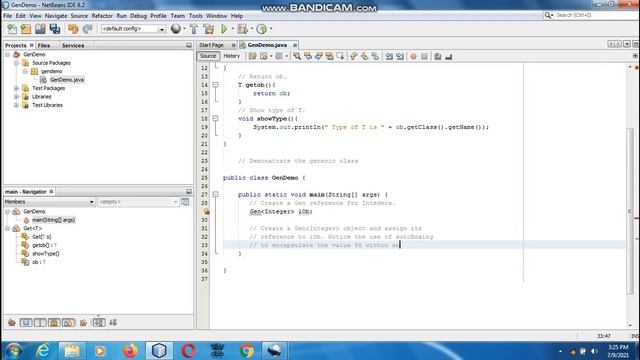Minimize the Projects panel with its corner button

pyautogui.click(x=189, y=45)
